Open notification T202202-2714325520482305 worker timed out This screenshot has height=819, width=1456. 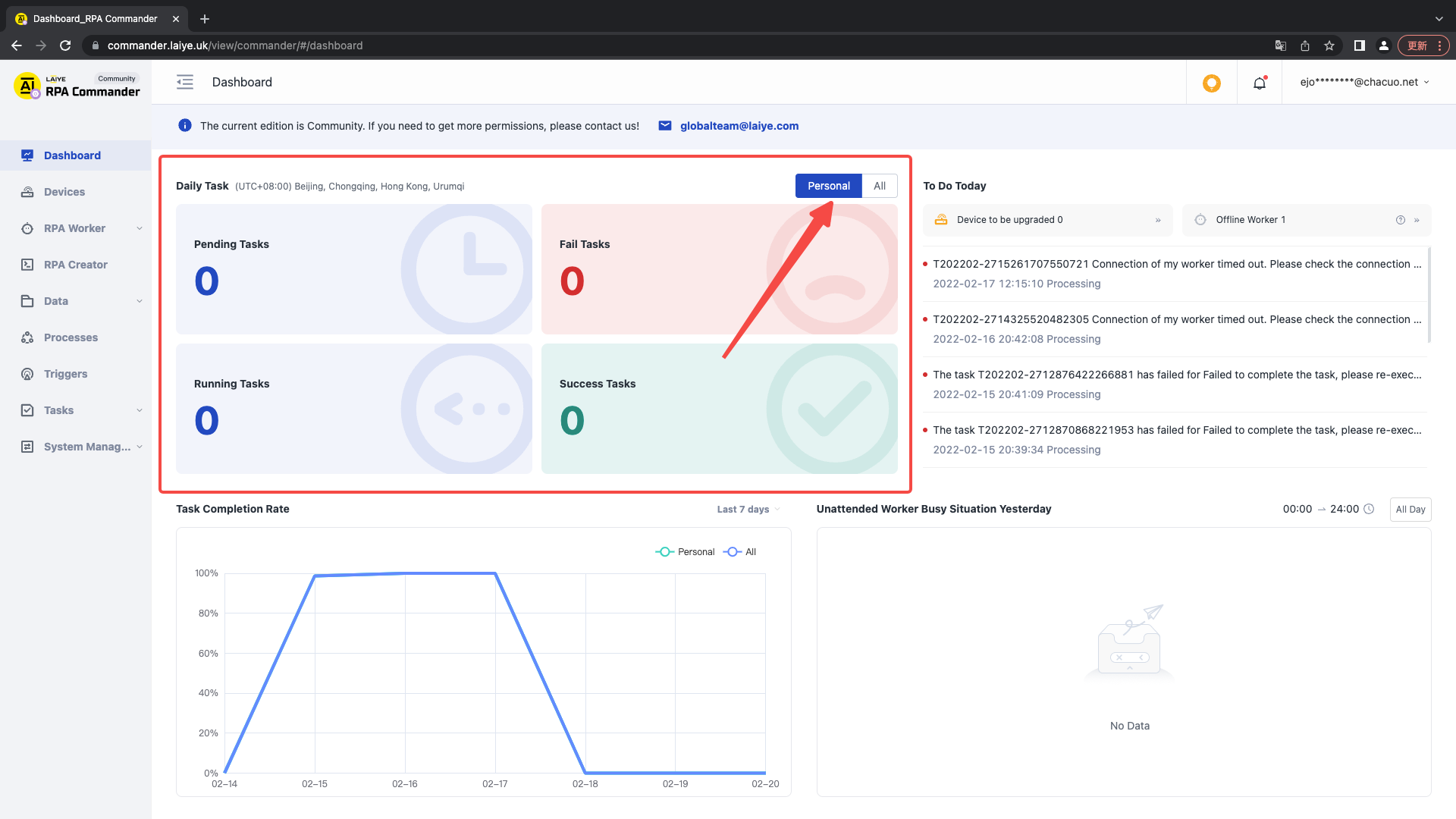(x=1175, y=329)
